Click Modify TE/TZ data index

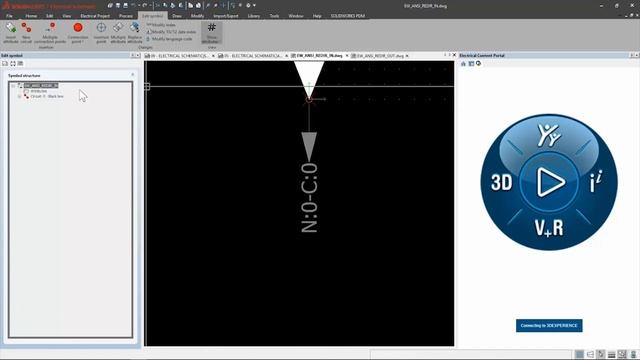[171, 32]
